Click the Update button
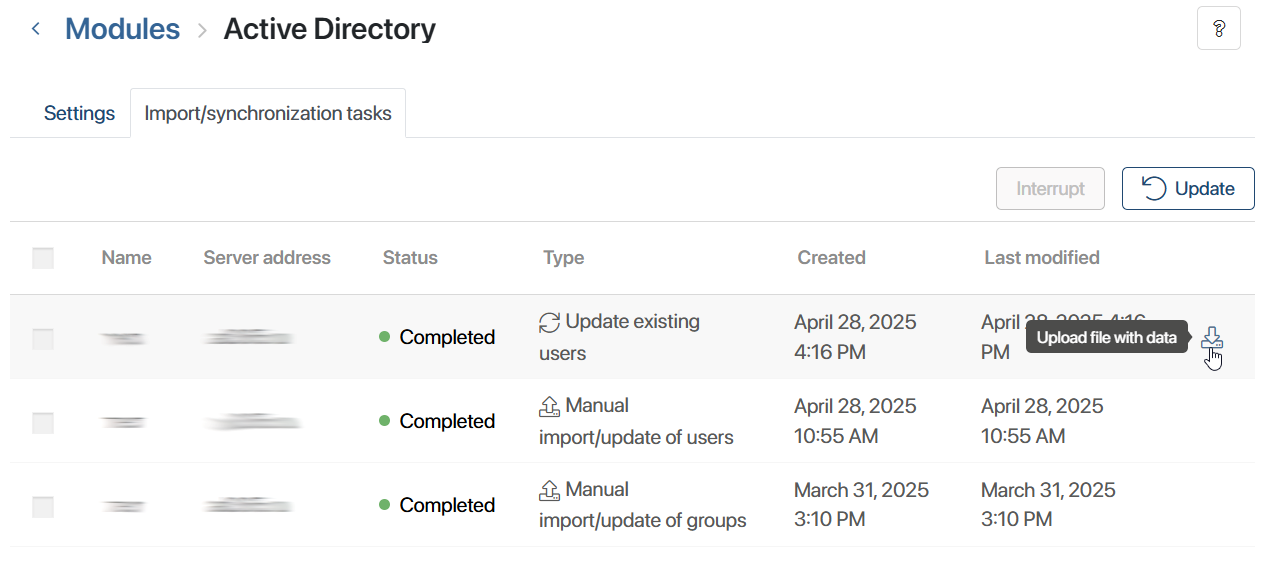 click(1188, 188)
